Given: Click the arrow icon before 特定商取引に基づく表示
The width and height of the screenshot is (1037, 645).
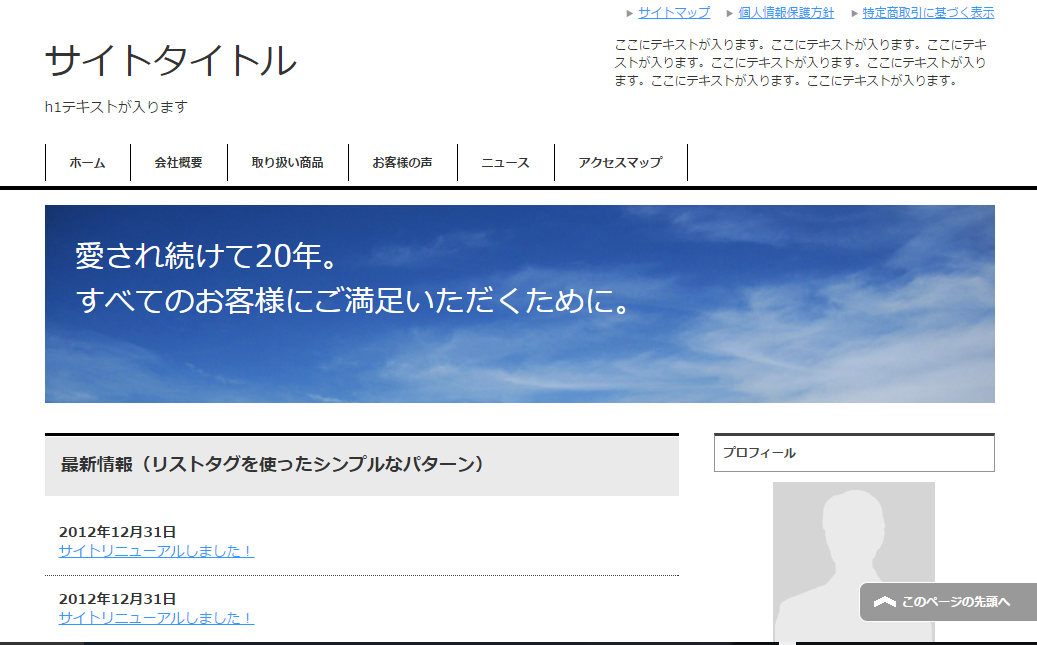Looking at the screenshot, I should (855, 14).
